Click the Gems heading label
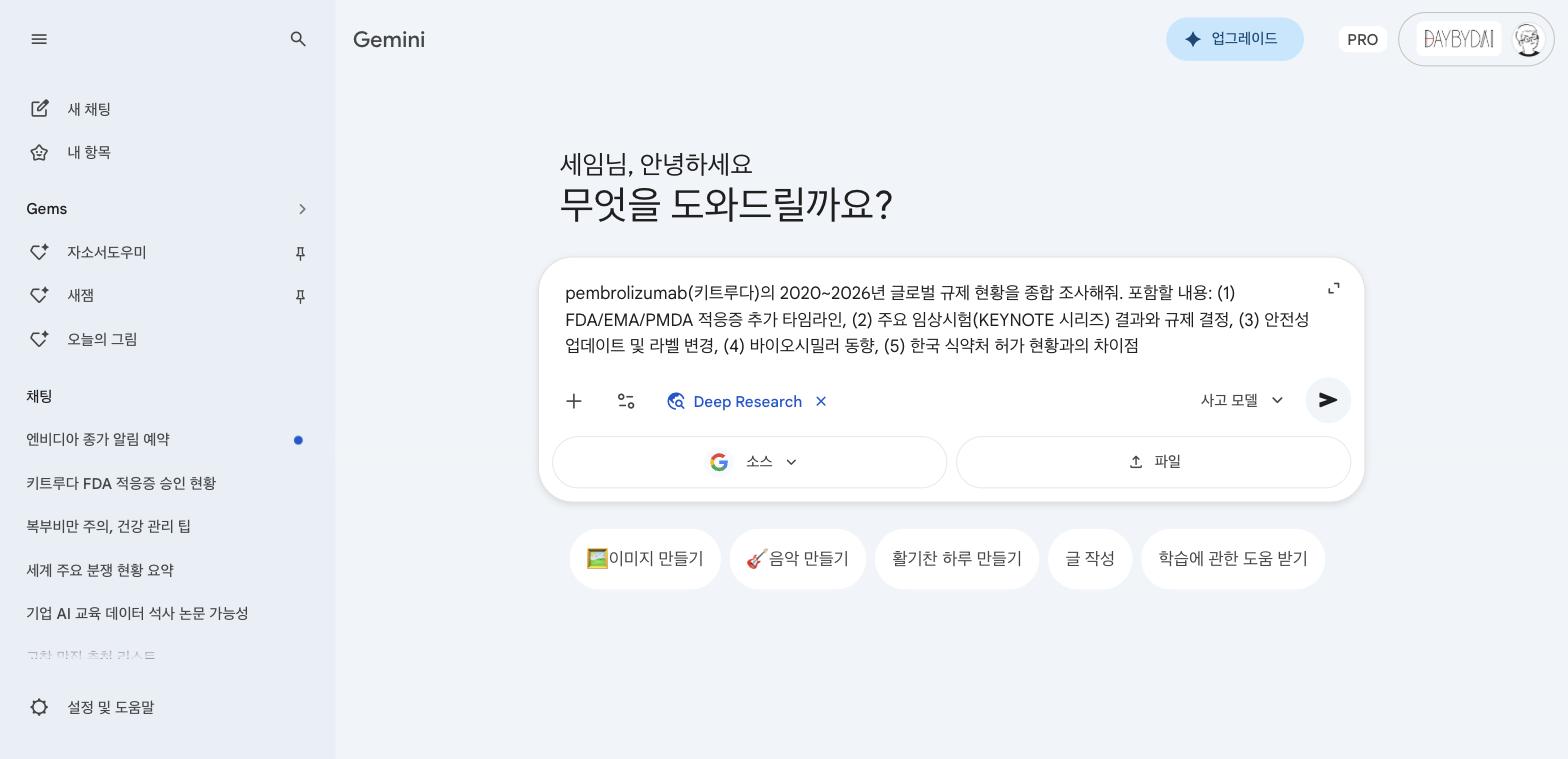This screenshot has width=1568, height=759. (47, 209)
